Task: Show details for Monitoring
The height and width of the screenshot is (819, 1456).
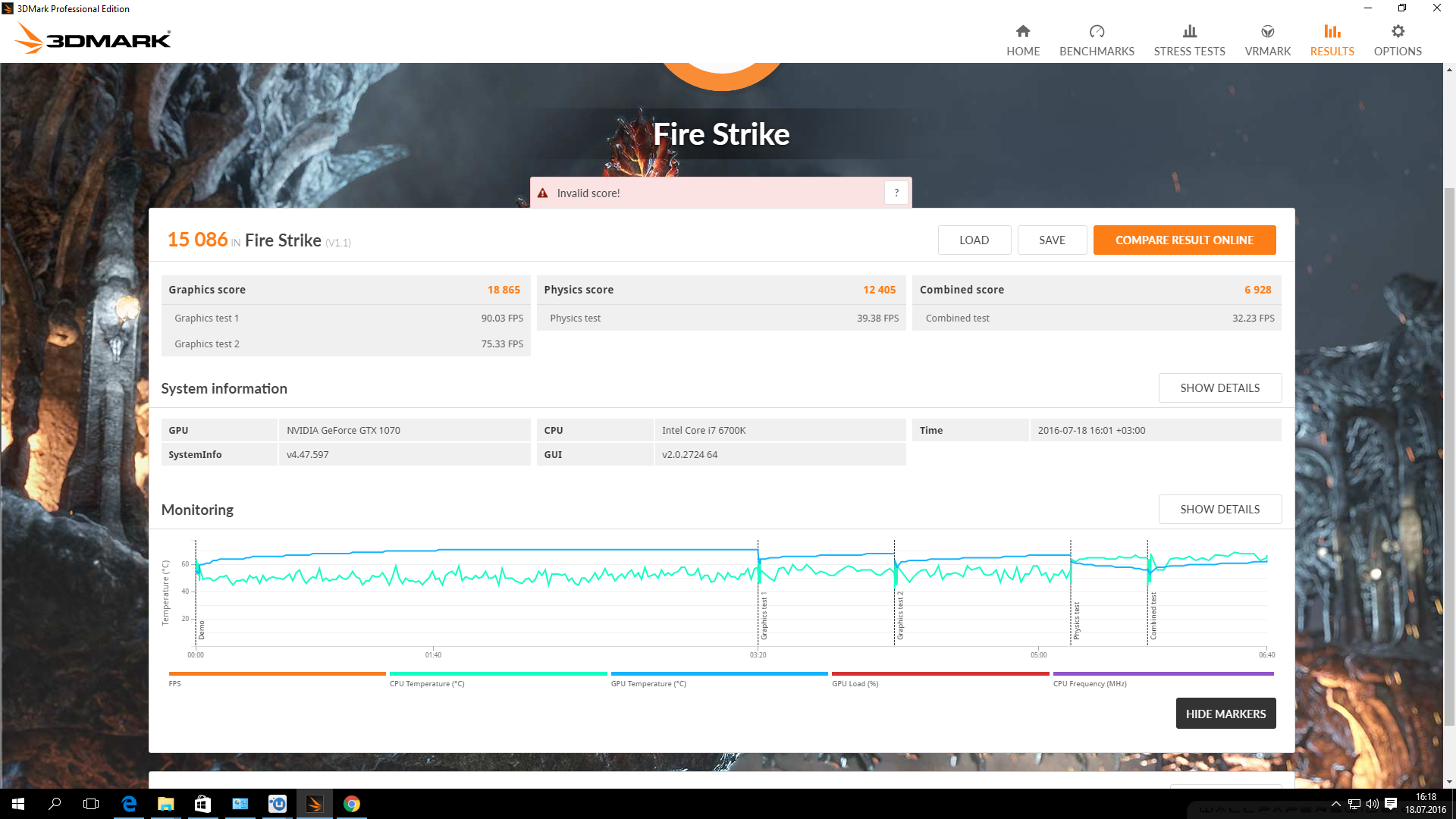Action: 1219,509
